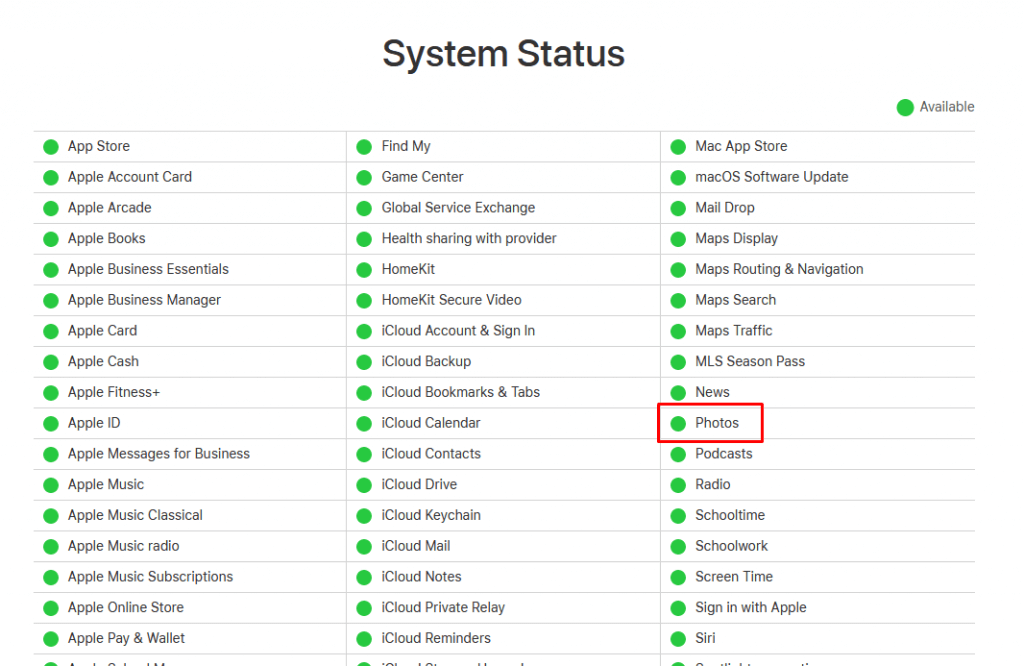Select the Apple Cash row
Screen dimensions: 1024x666
pos(103,361)
